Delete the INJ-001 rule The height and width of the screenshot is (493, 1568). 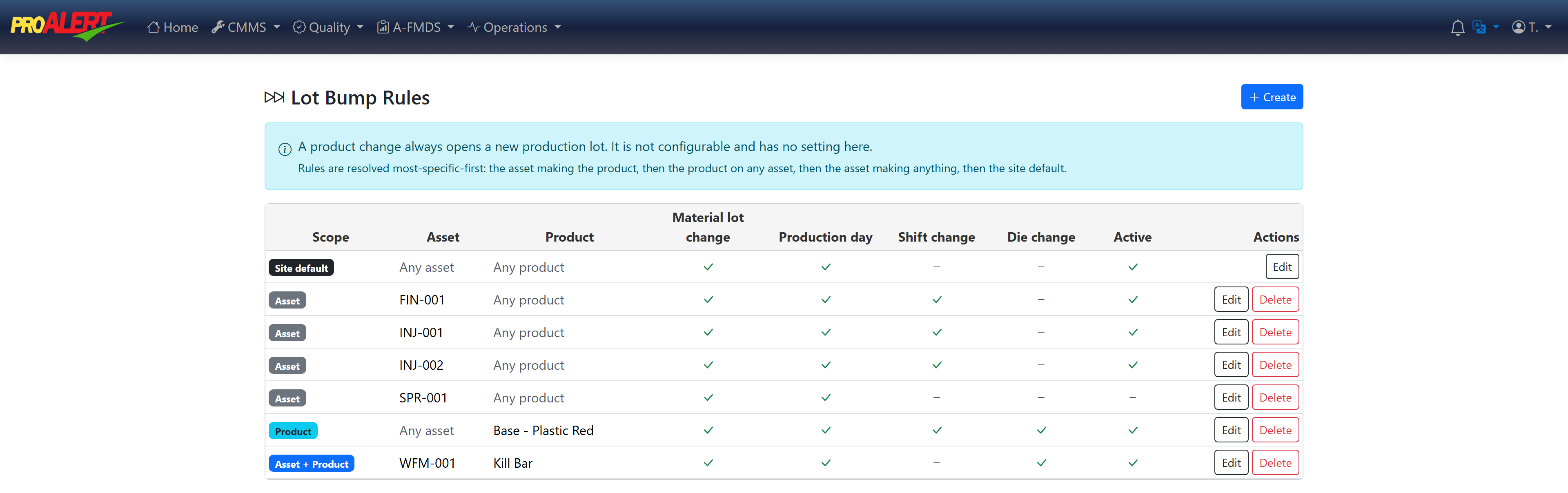click(x=1275, y=332)
